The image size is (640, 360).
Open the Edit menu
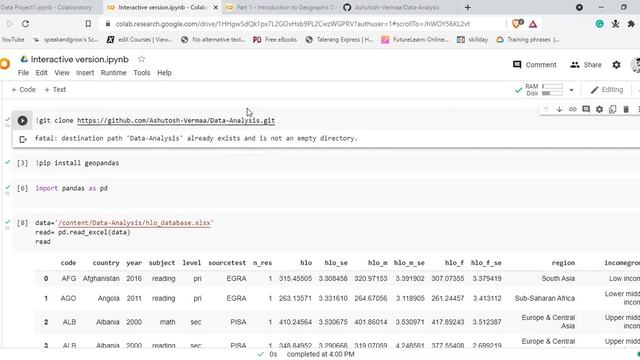pos(41,73)
